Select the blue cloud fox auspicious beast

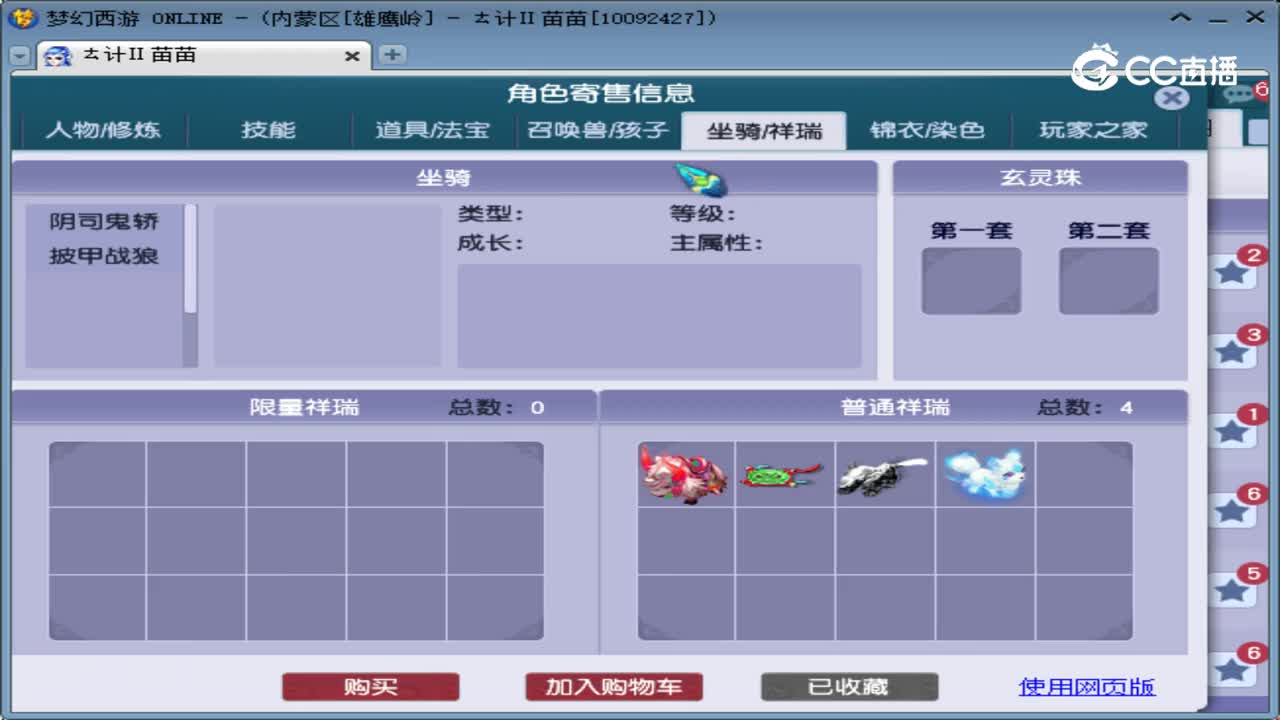point(984,472)
